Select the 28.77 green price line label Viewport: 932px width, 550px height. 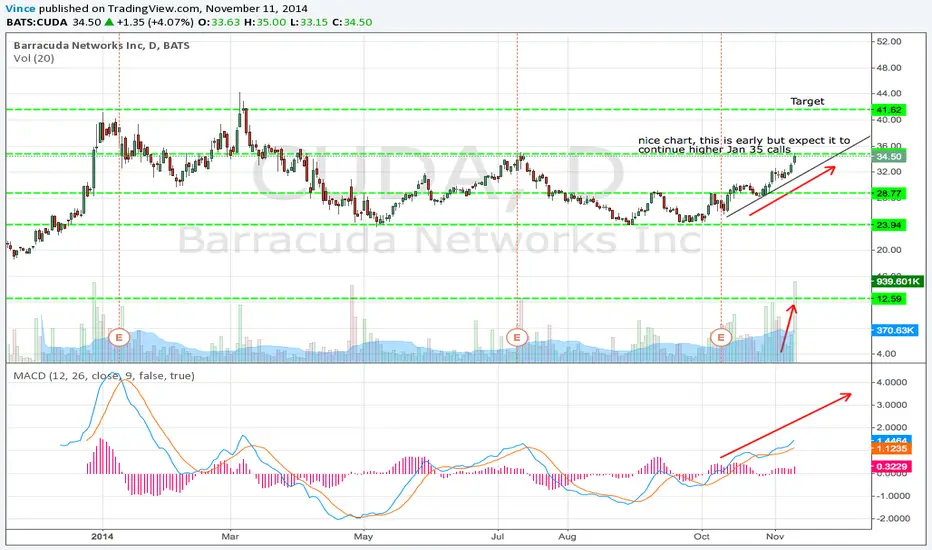click(889, 193)
